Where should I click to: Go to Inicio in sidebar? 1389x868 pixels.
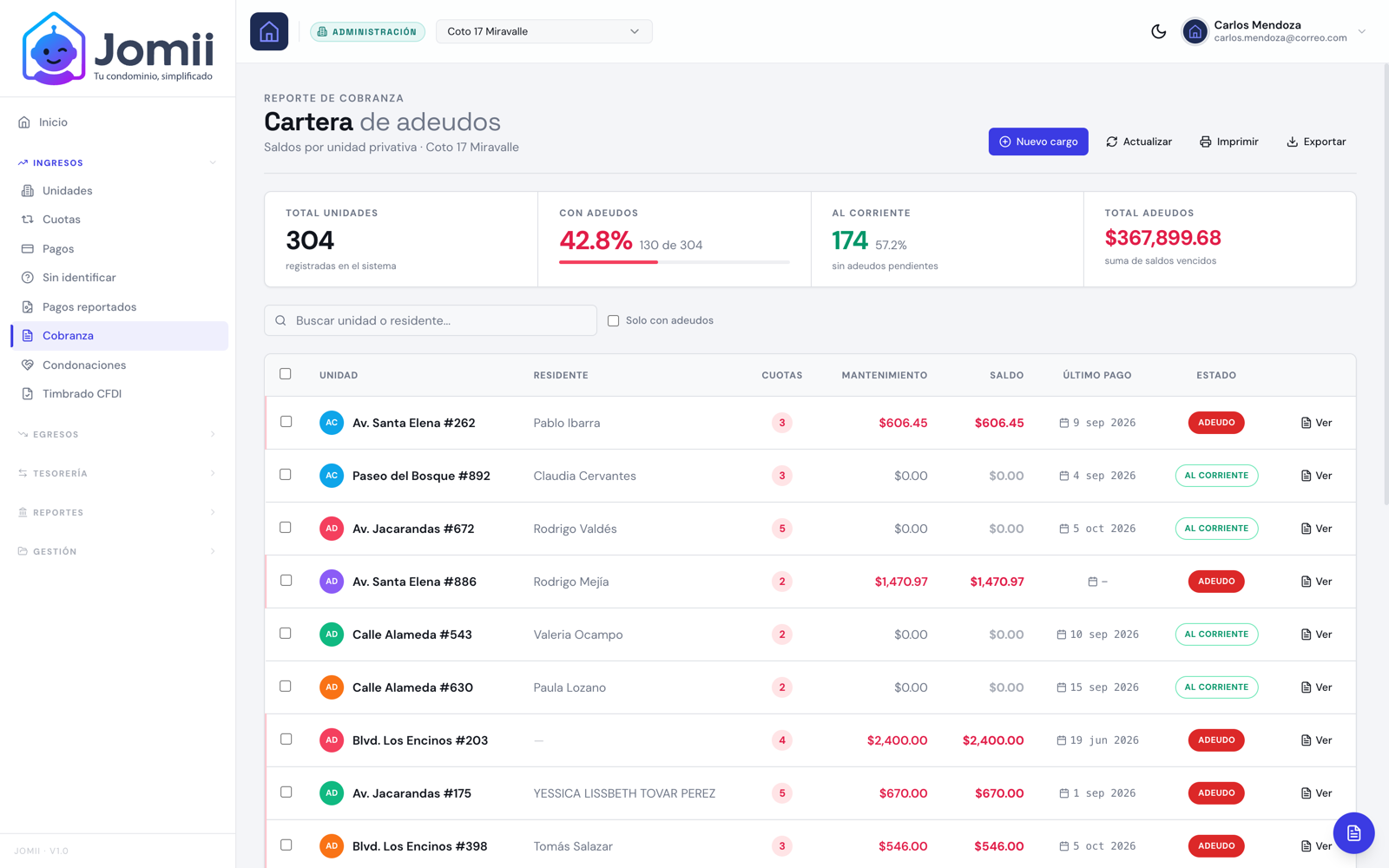point(117,122)
